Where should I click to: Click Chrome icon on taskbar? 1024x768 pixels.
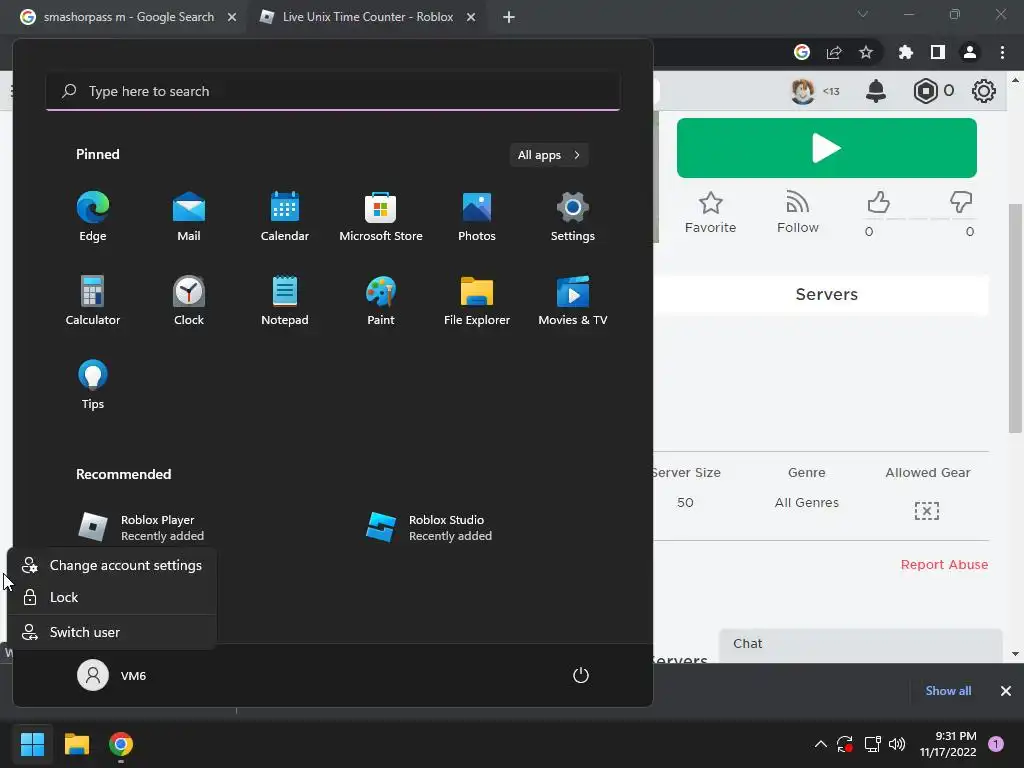(x=121, y=744)
